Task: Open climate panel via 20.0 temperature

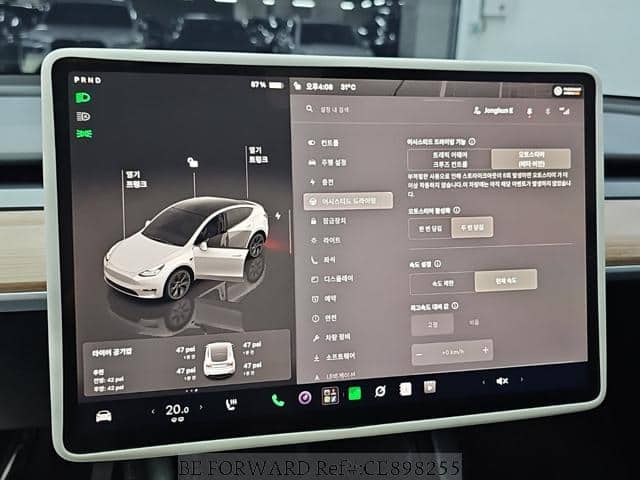Action: pos(177,410)
